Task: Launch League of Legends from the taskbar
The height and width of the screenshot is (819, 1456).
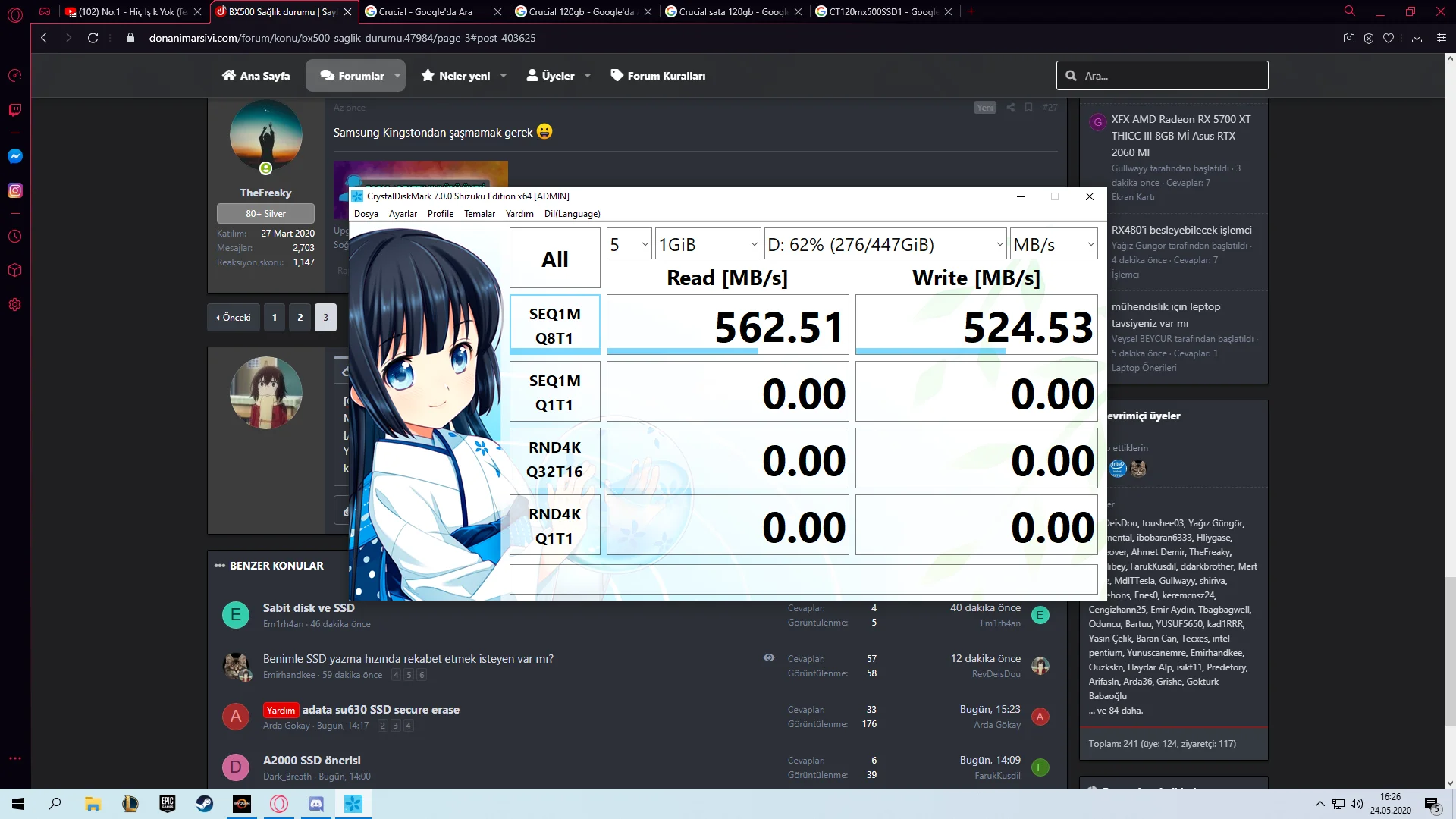Action: click(130, 804)
